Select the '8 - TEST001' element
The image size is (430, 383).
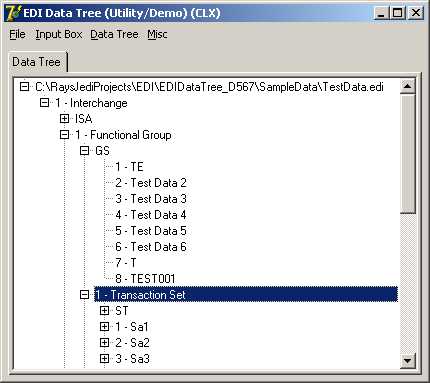pyautogui.click(x=145, y=279)
